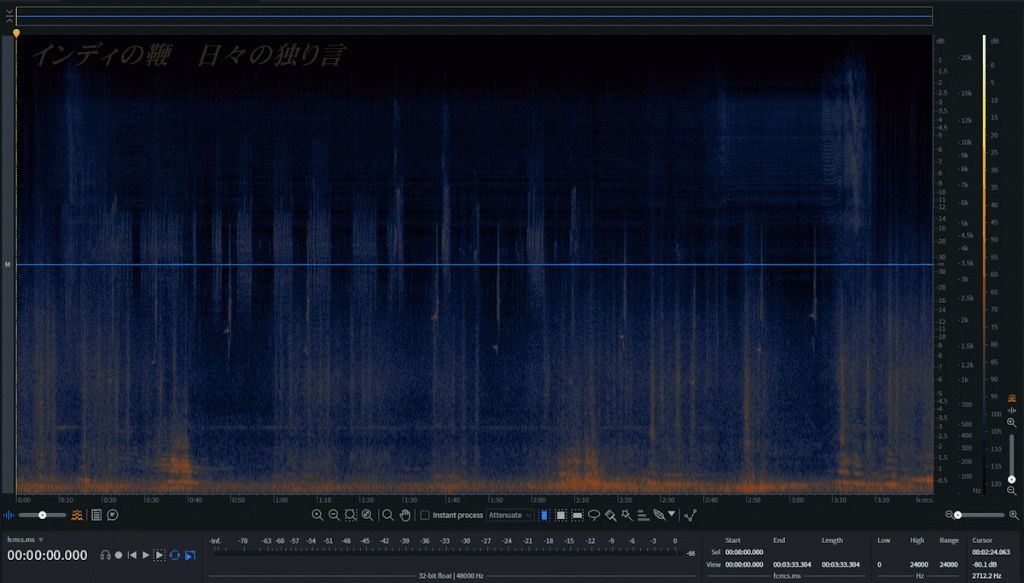Toggle headphone monitoring icon

point(104,555)
